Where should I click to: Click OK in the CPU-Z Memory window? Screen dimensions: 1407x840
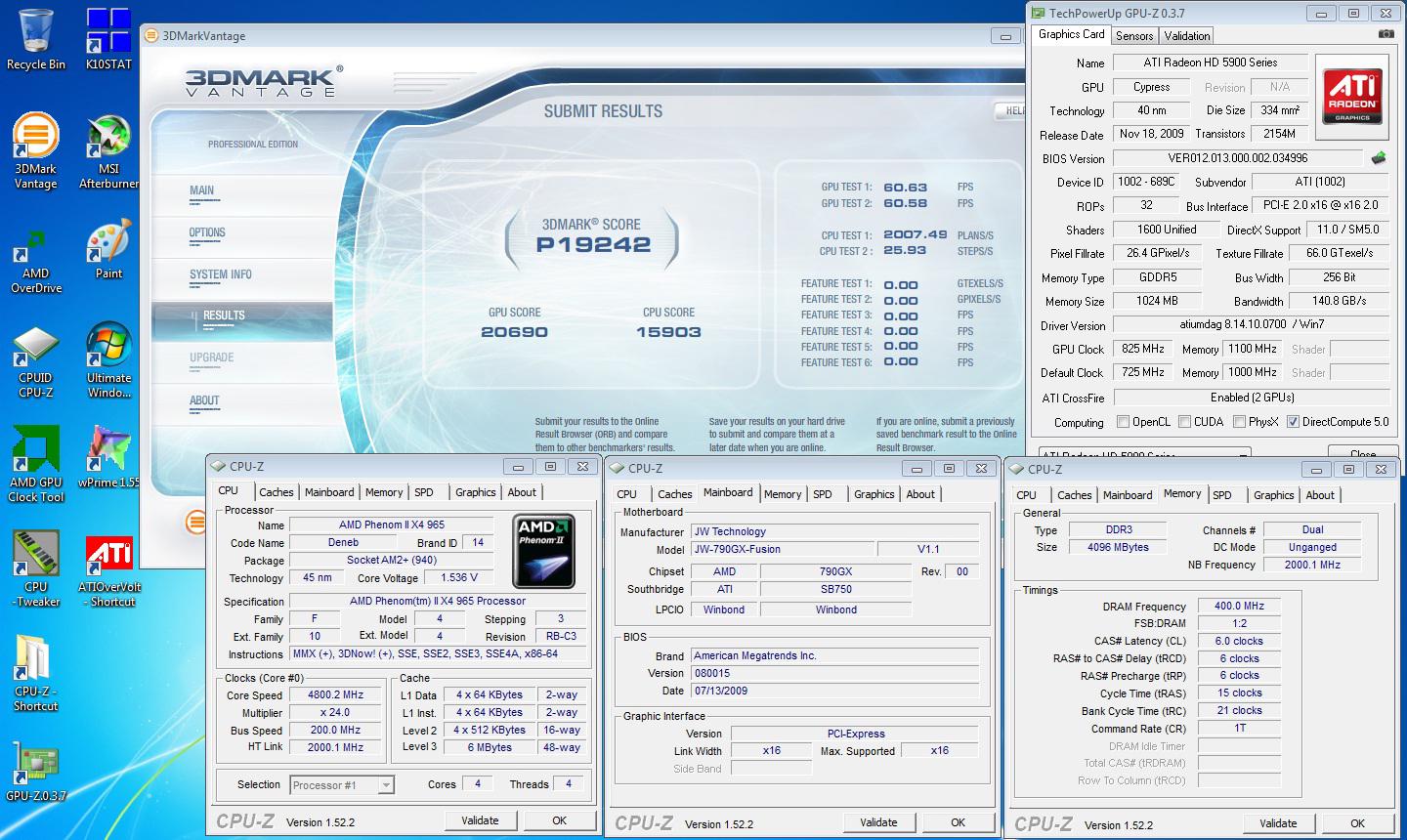[x=1357, y=823]
